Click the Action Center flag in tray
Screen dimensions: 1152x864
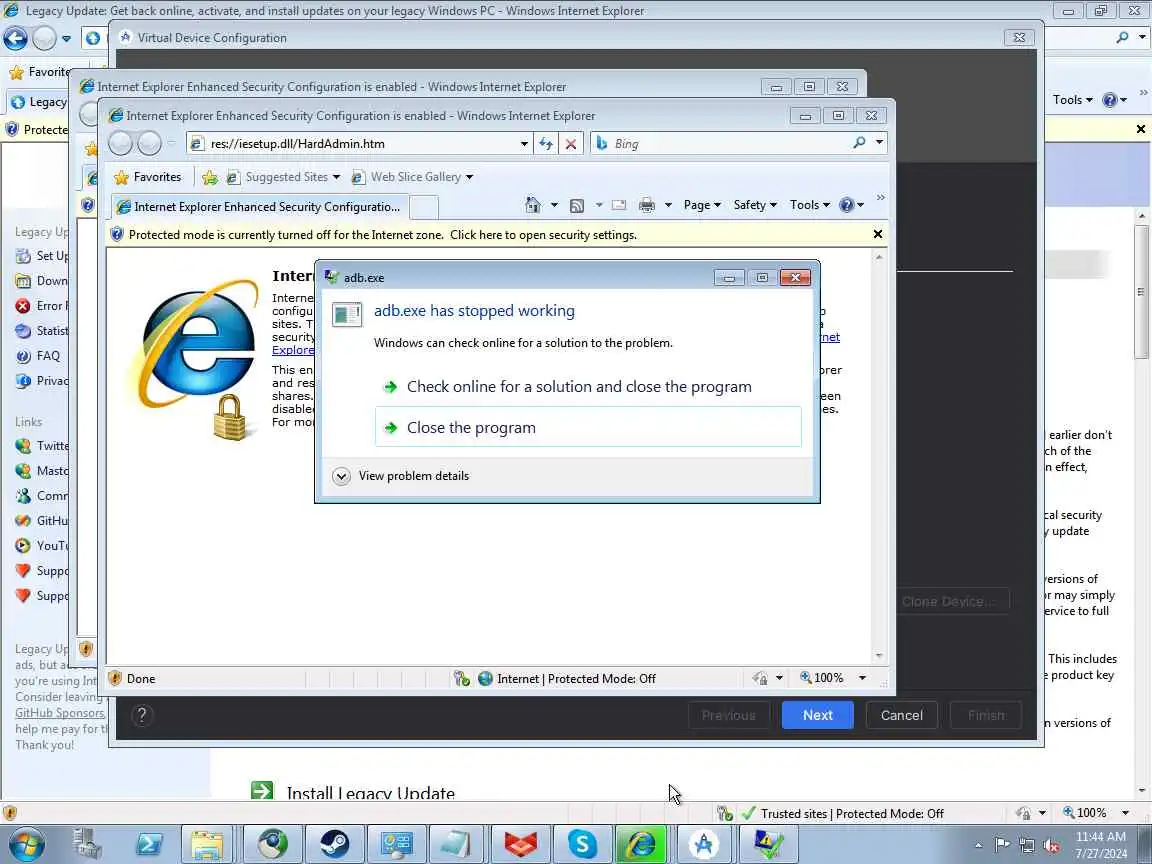coord(1001,844)
